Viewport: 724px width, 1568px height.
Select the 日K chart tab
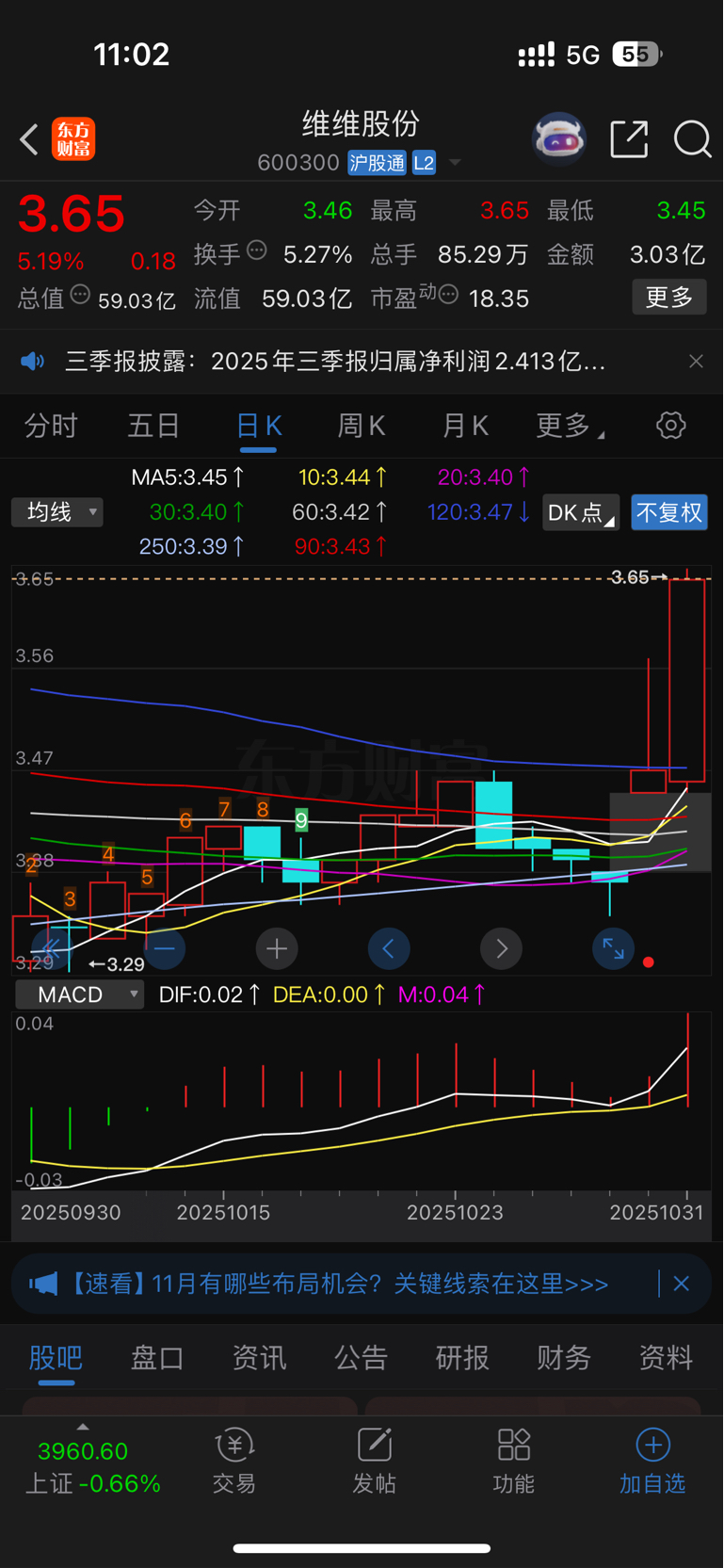259,427
